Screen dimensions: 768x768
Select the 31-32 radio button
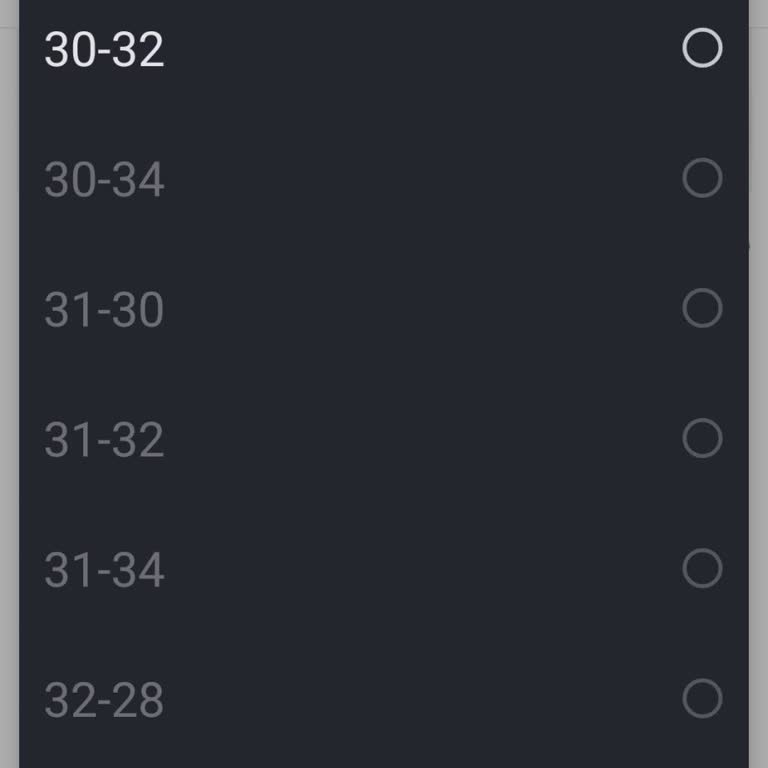click(702, 438)
